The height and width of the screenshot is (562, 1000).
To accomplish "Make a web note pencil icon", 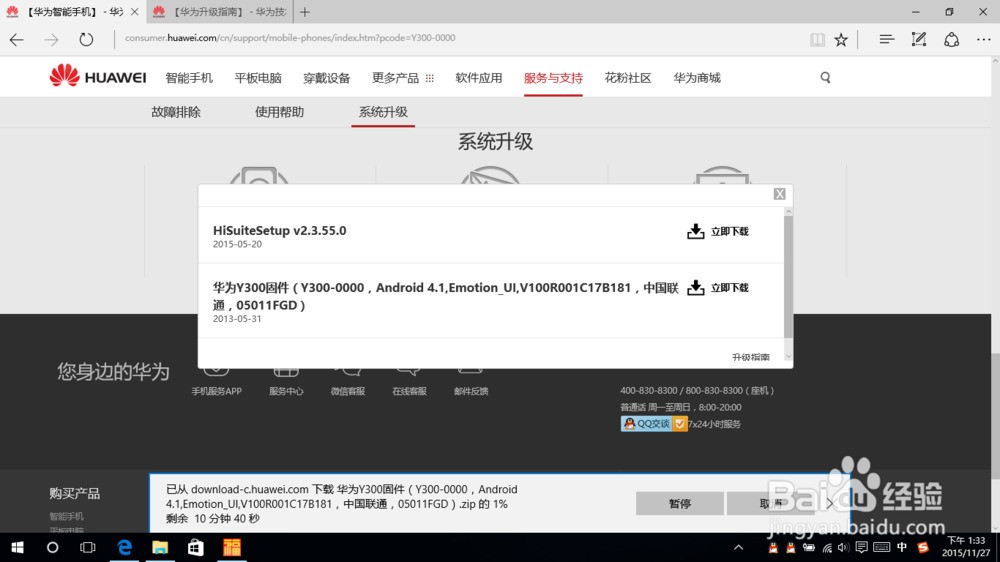I will pos(919,40).
